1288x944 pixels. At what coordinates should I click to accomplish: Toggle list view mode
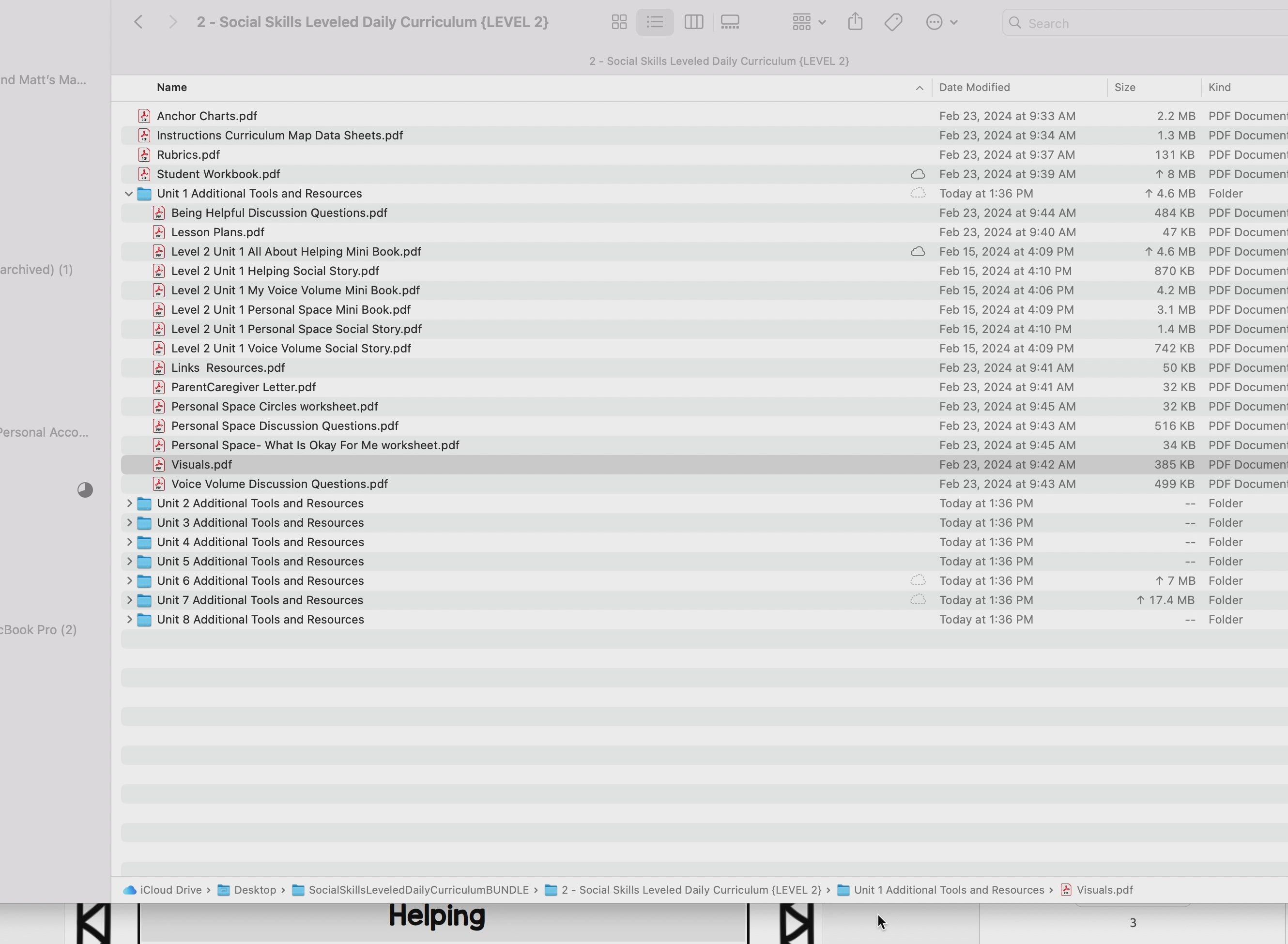click(x=655, y=22)
